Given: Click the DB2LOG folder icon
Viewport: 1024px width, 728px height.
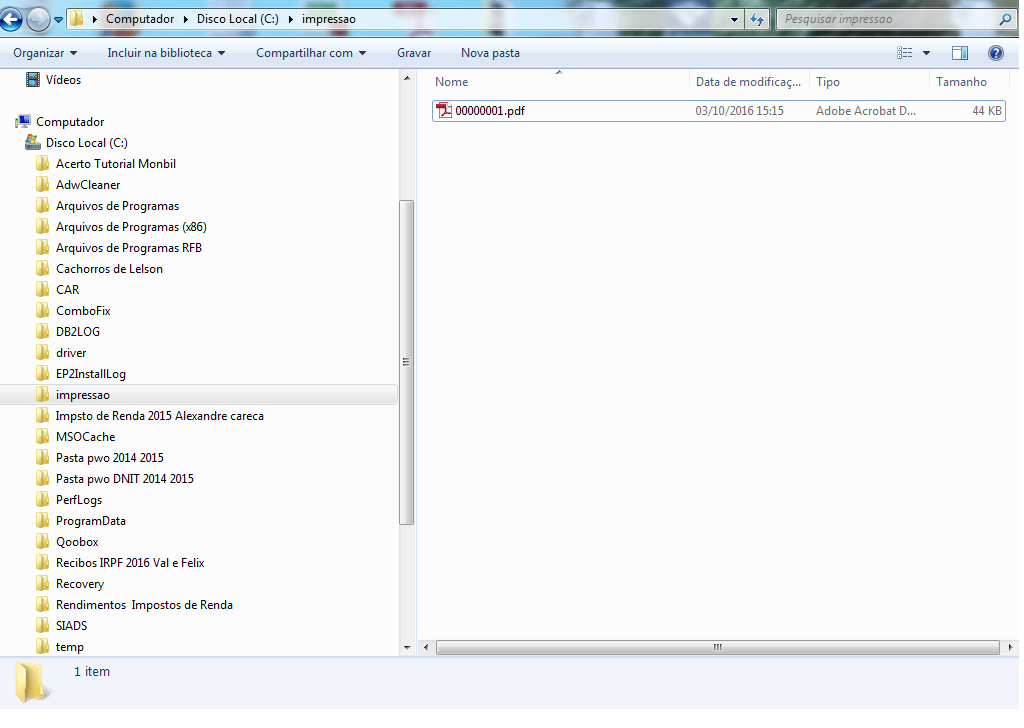Looking at the screenshot, I should pyautogui.click(x=42, y=331).
